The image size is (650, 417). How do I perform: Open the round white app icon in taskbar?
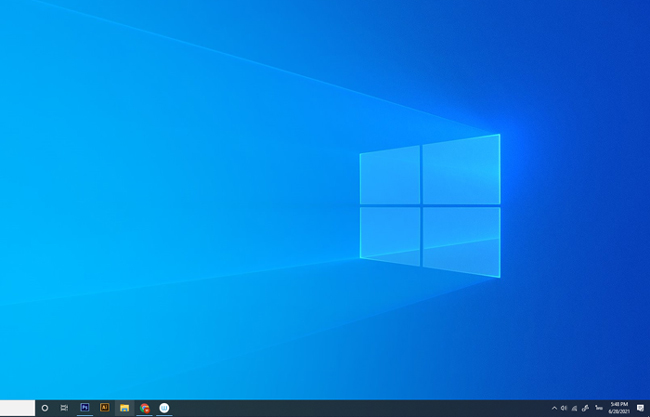click(x=164, y=408)
